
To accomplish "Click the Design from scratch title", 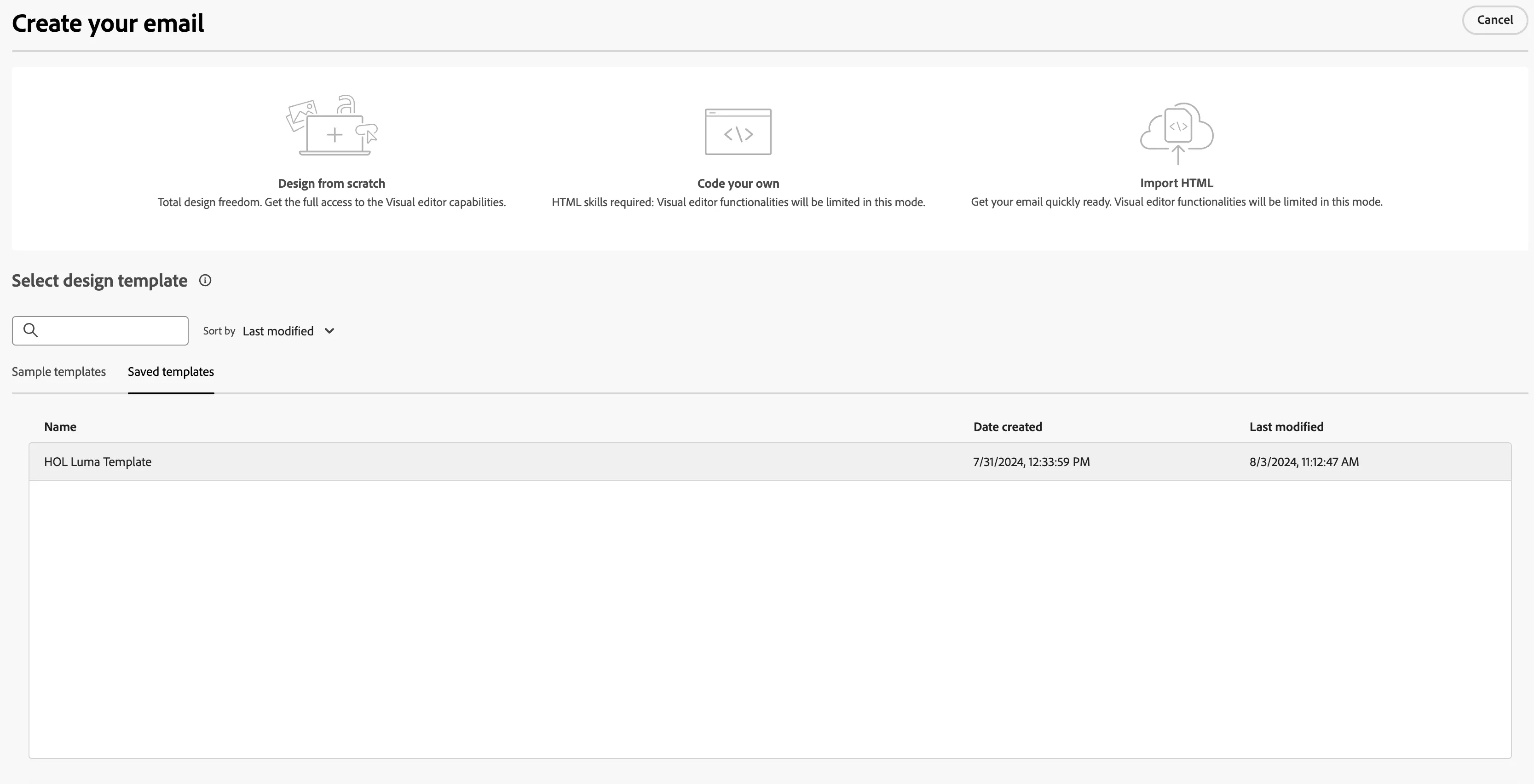I will click(332, 184).
